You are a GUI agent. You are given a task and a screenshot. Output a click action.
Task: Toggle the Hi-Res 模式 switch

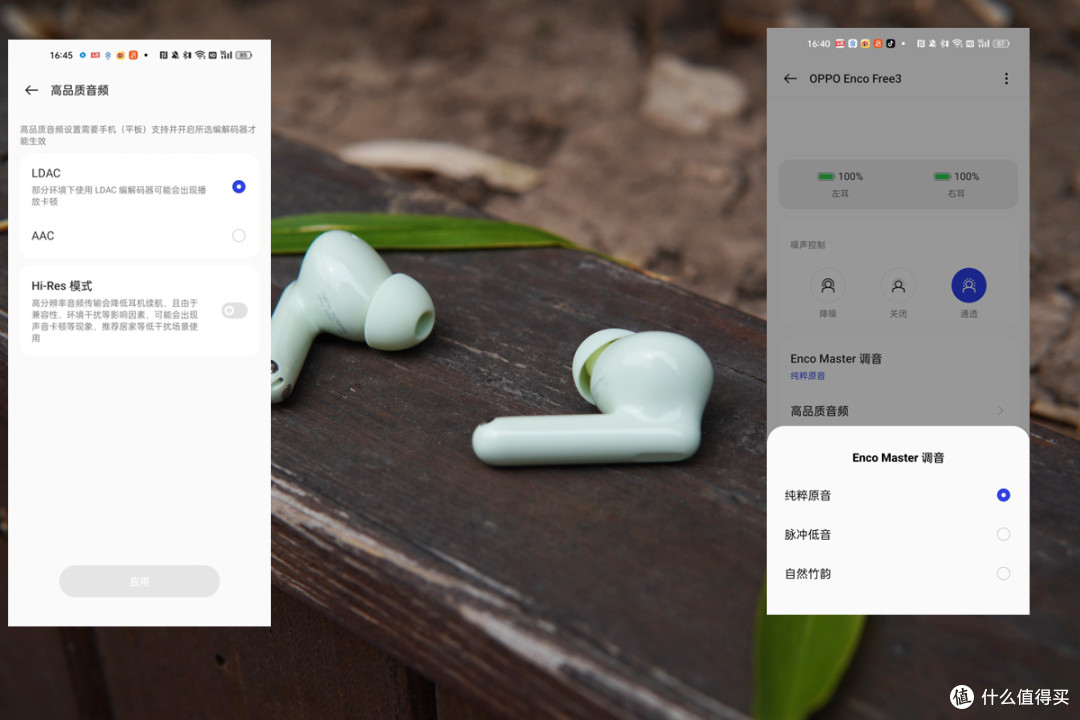point(234,311)
